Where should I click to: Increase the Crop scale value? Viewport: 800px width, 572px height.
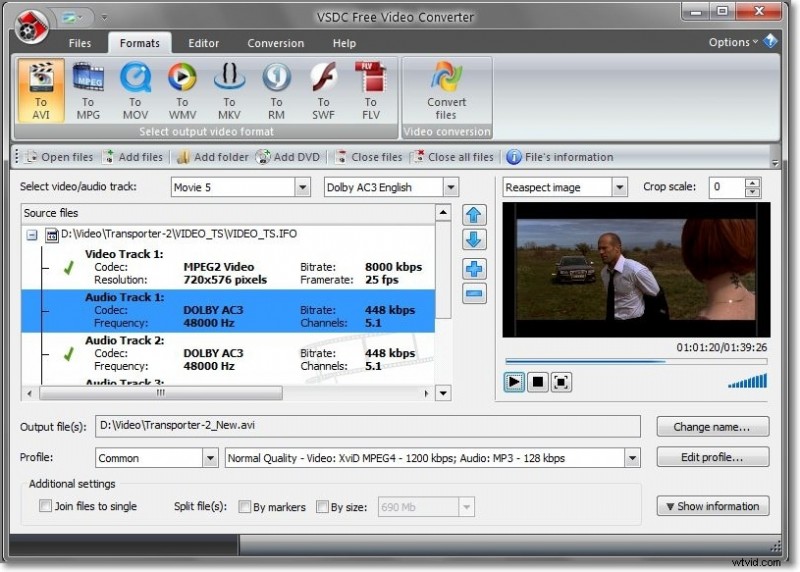coord(753,183)
